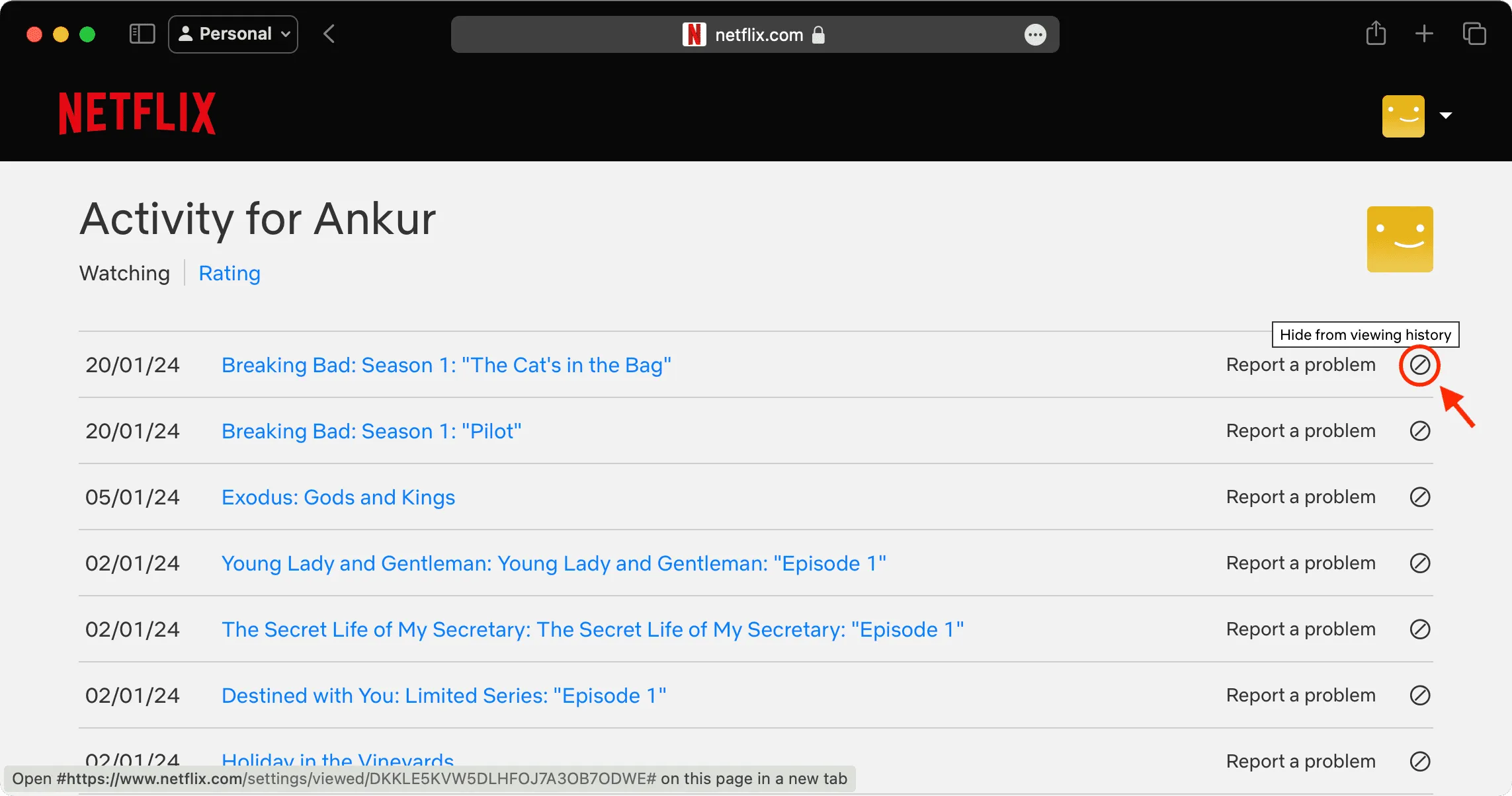The width and height of the screenshot is (1512, 796).
Task: Click the hide icon for The Secret Life of My Secretary
Action: coord(1420,629)
